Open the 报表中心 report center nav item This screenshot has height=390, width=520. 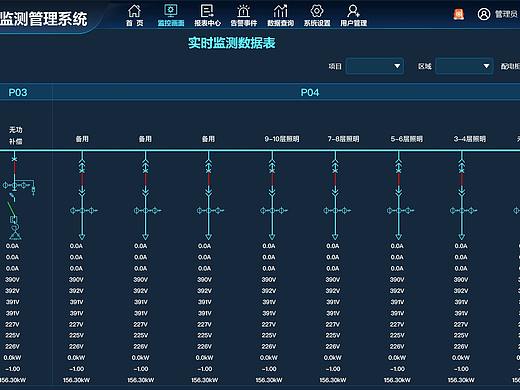click(x=207, y=15)
